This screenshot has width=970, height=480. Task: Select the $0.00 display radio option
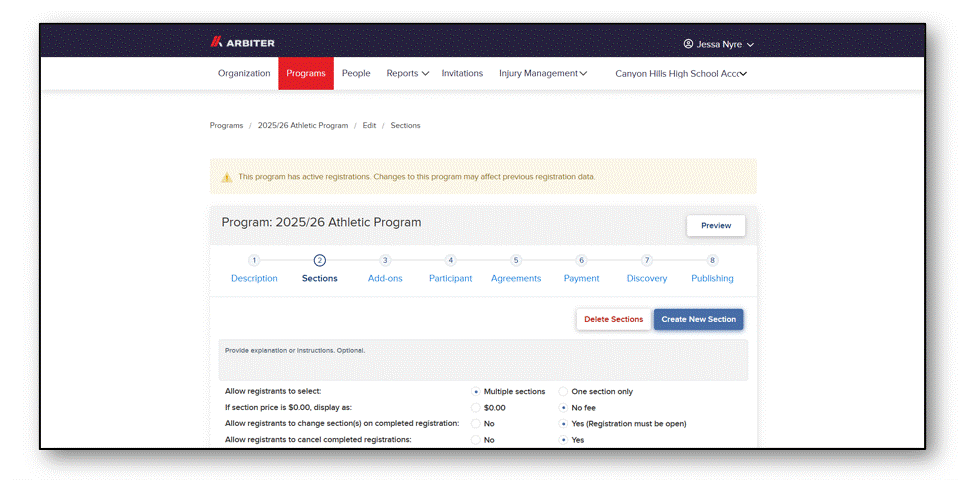476,408
